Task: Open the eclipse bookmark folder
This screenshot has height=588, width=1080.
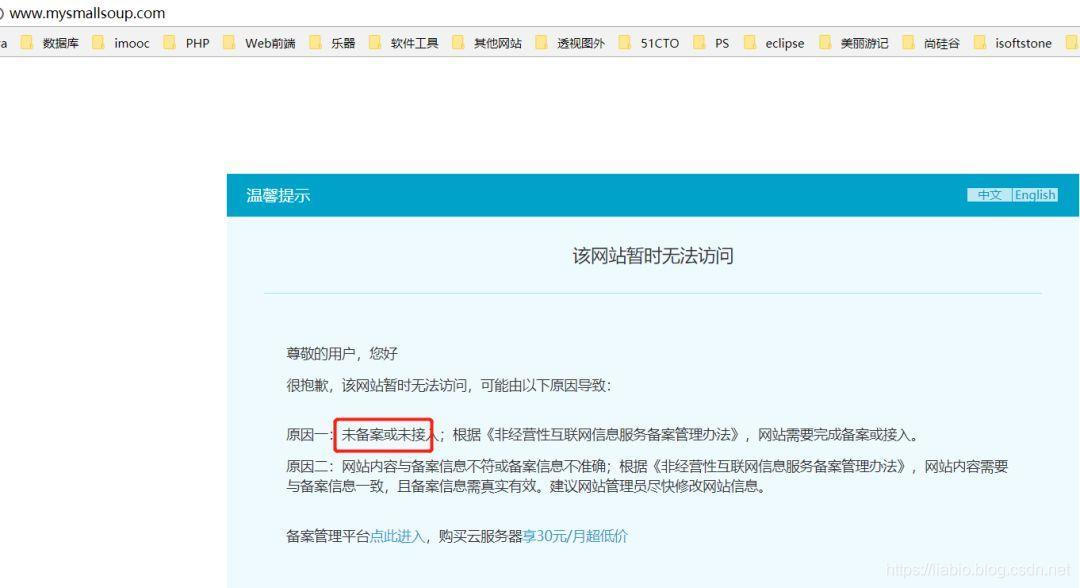Action: 774,43
